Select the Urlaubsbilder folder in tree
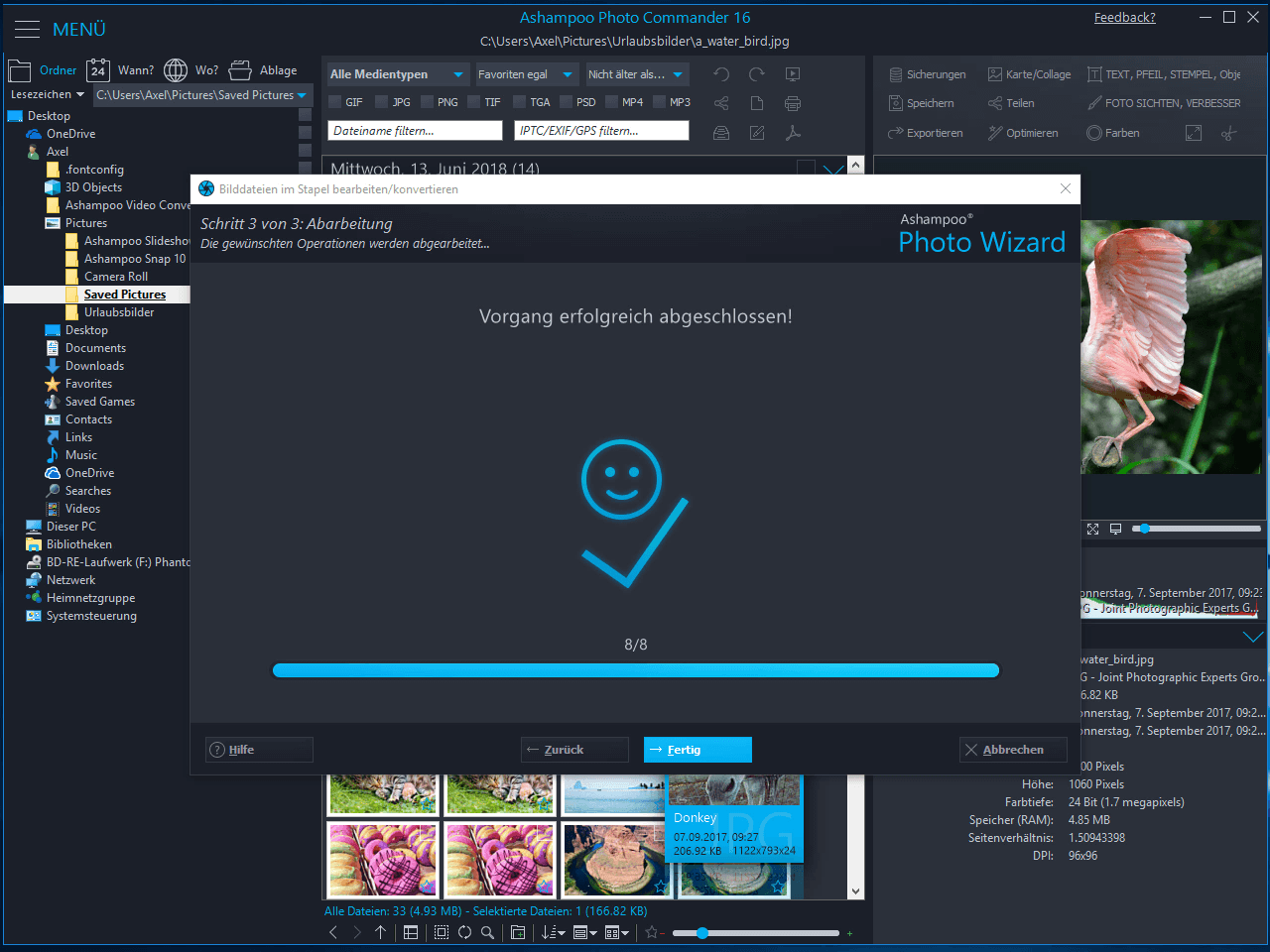Screen dimensions: 1270x952 (119, 312)
